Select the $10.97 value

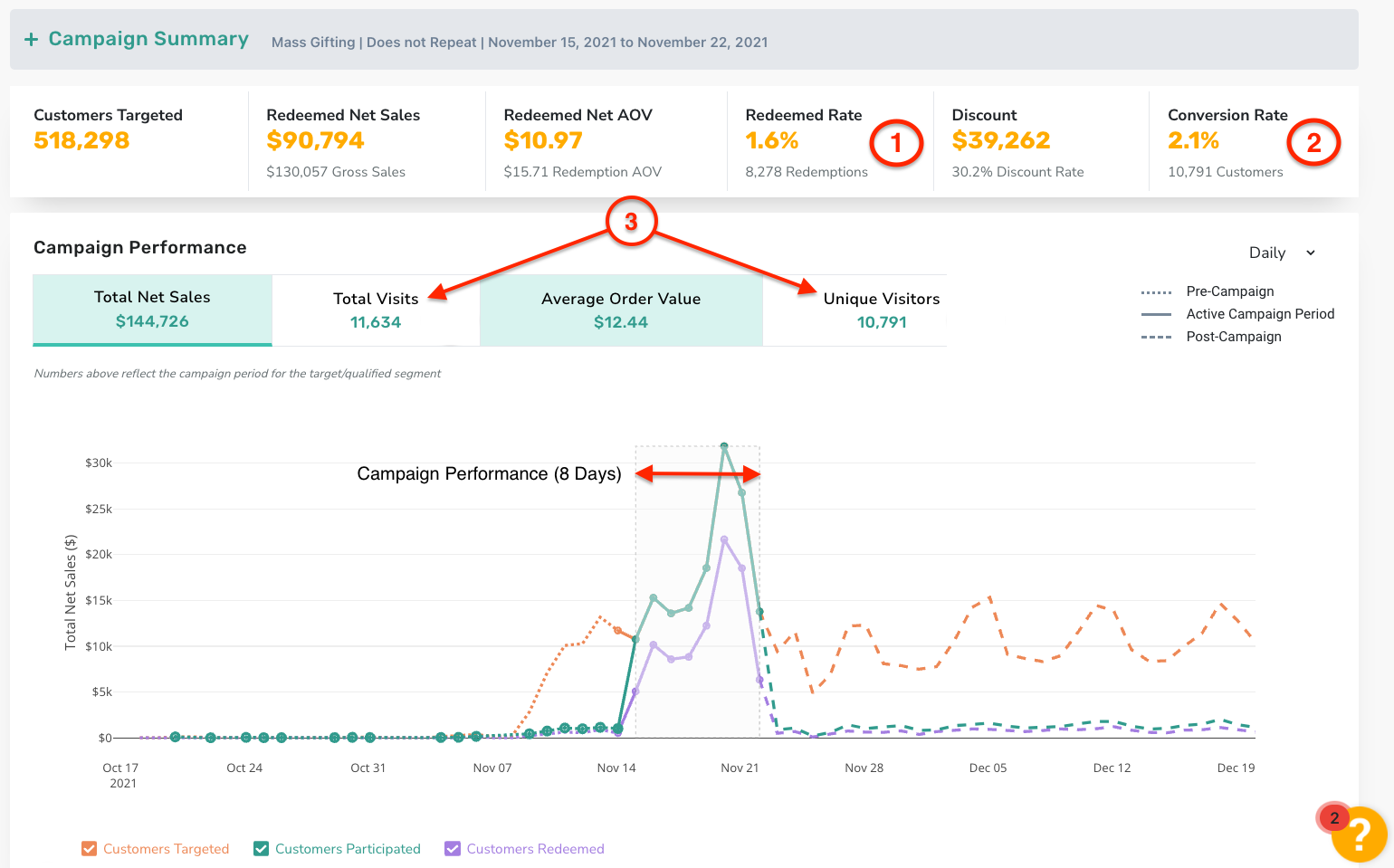(x=543, y=141)
